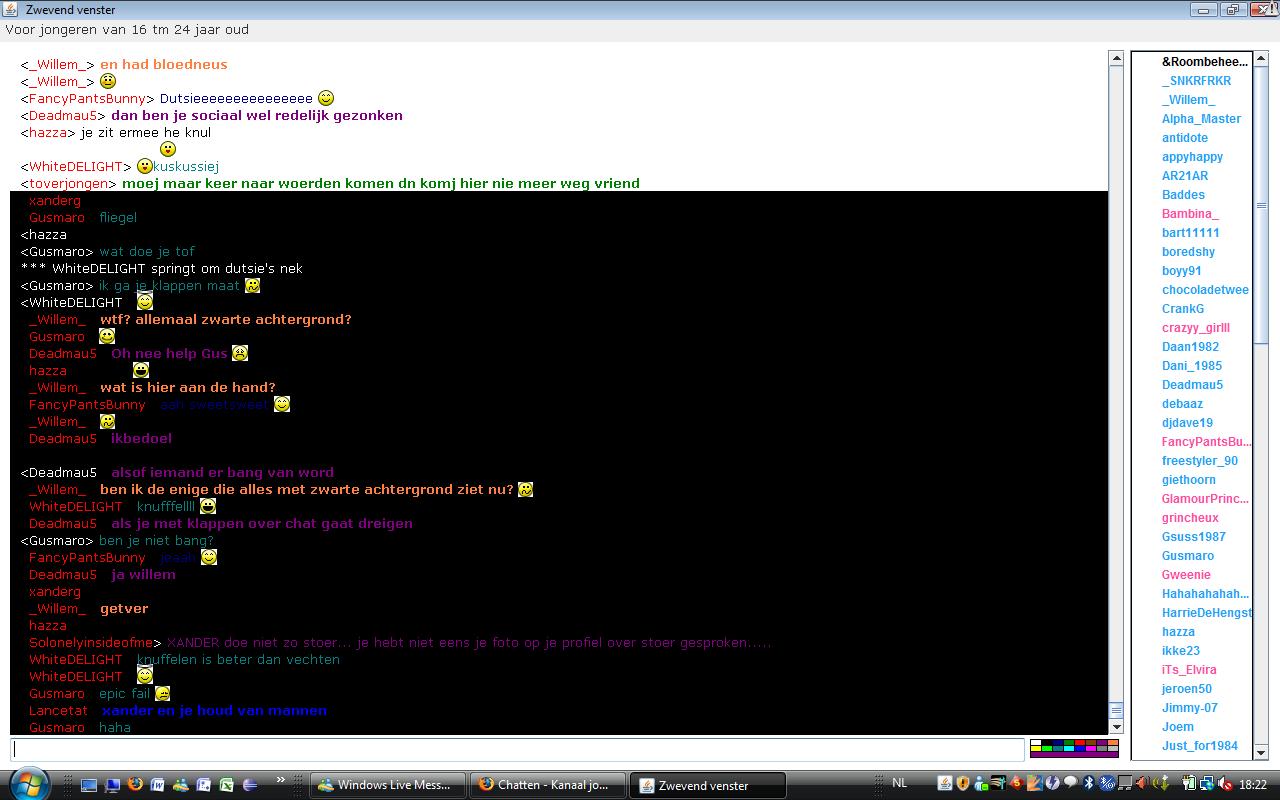The image size is (1280, 800).
Task: Click the Switch Between Windows quick launch icon
Action: click(x=112, y=785)
